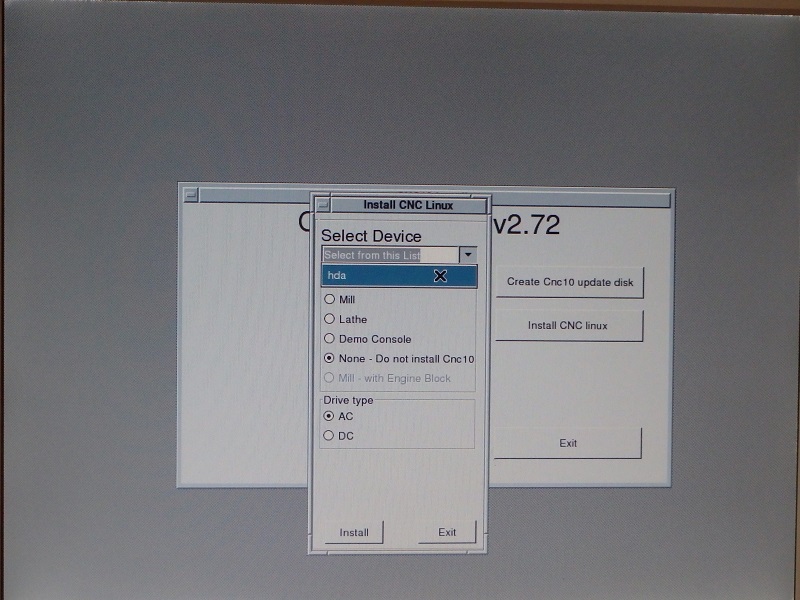Select the Mill radio option
This screenshot has width=800, height=600.
point(340,299)
